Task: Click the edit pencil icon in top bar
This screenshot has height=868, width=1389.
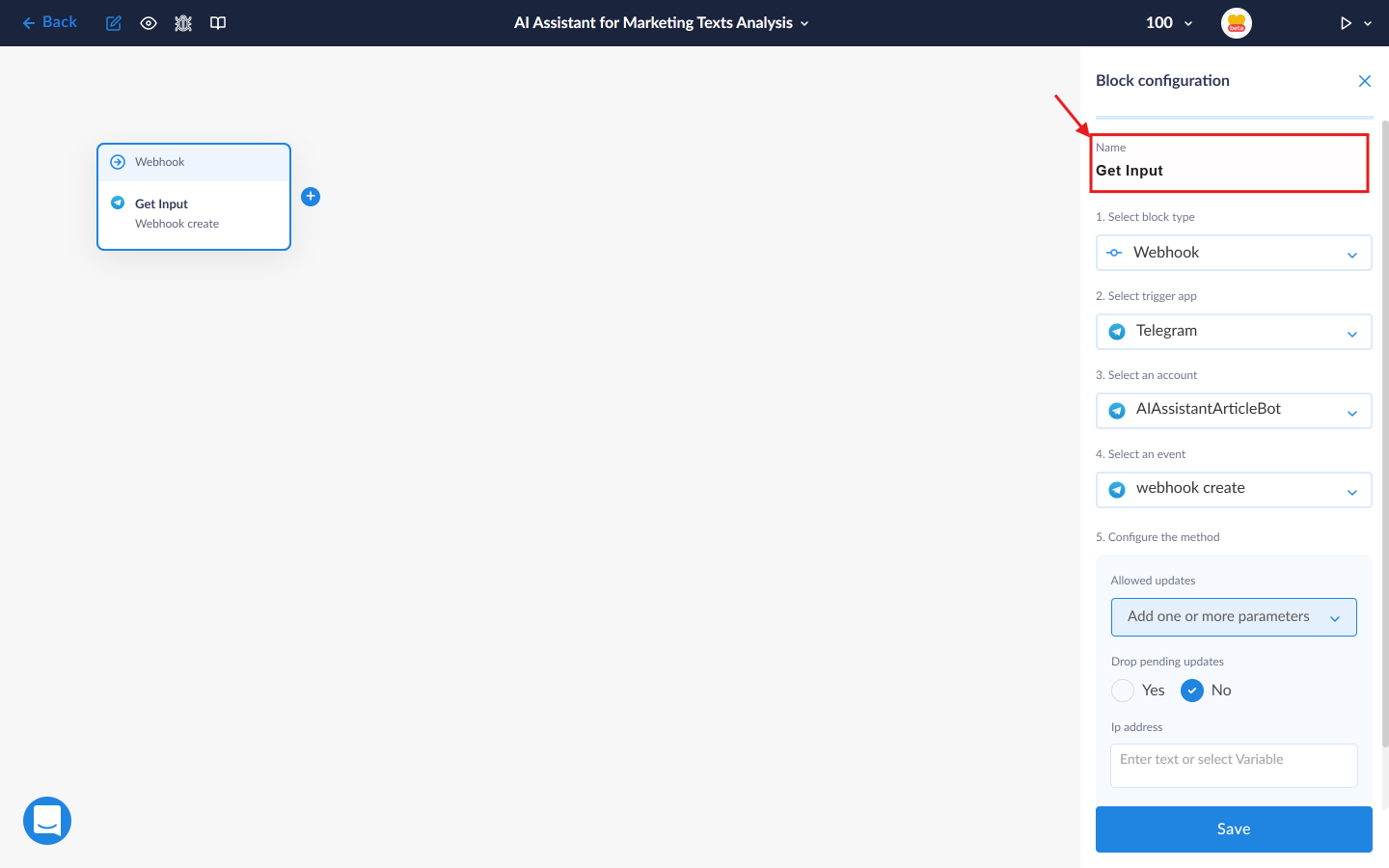Action: tap(114, 23)
